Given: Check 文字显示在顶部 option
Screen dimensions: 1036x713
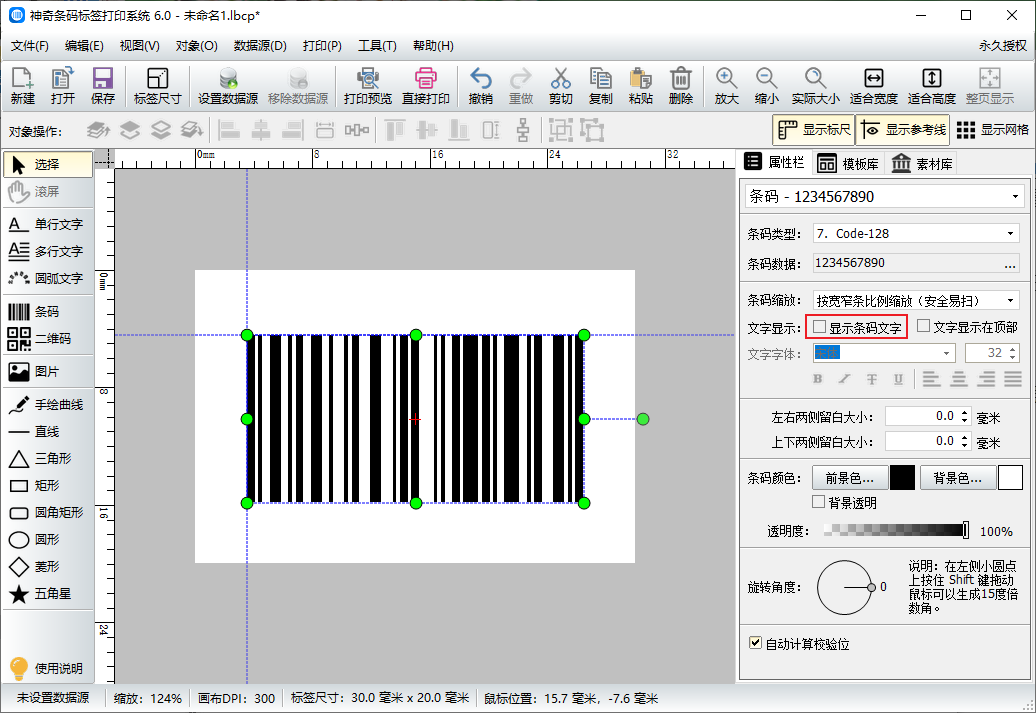Looking at the screenshot, I should click(924, 326).
